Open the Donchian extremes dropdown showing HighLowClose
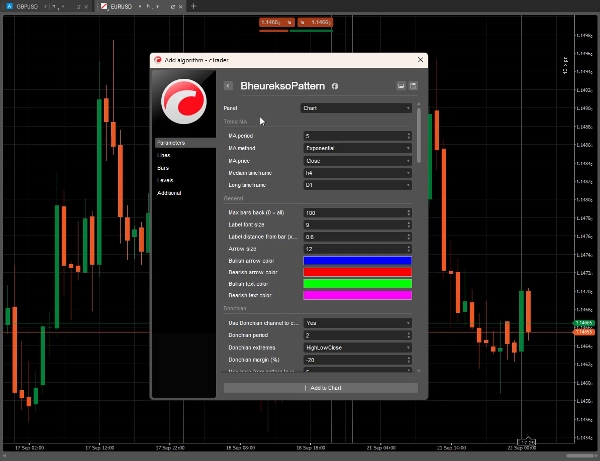 [358, 348]
